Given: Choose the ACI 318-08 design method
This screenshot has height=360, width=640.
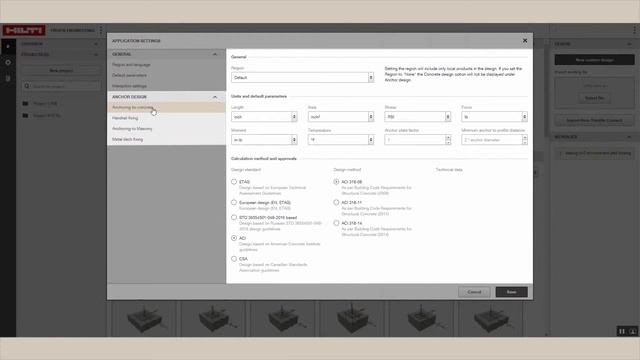Looking at the screenshot, I should click(x=336, y=182).
